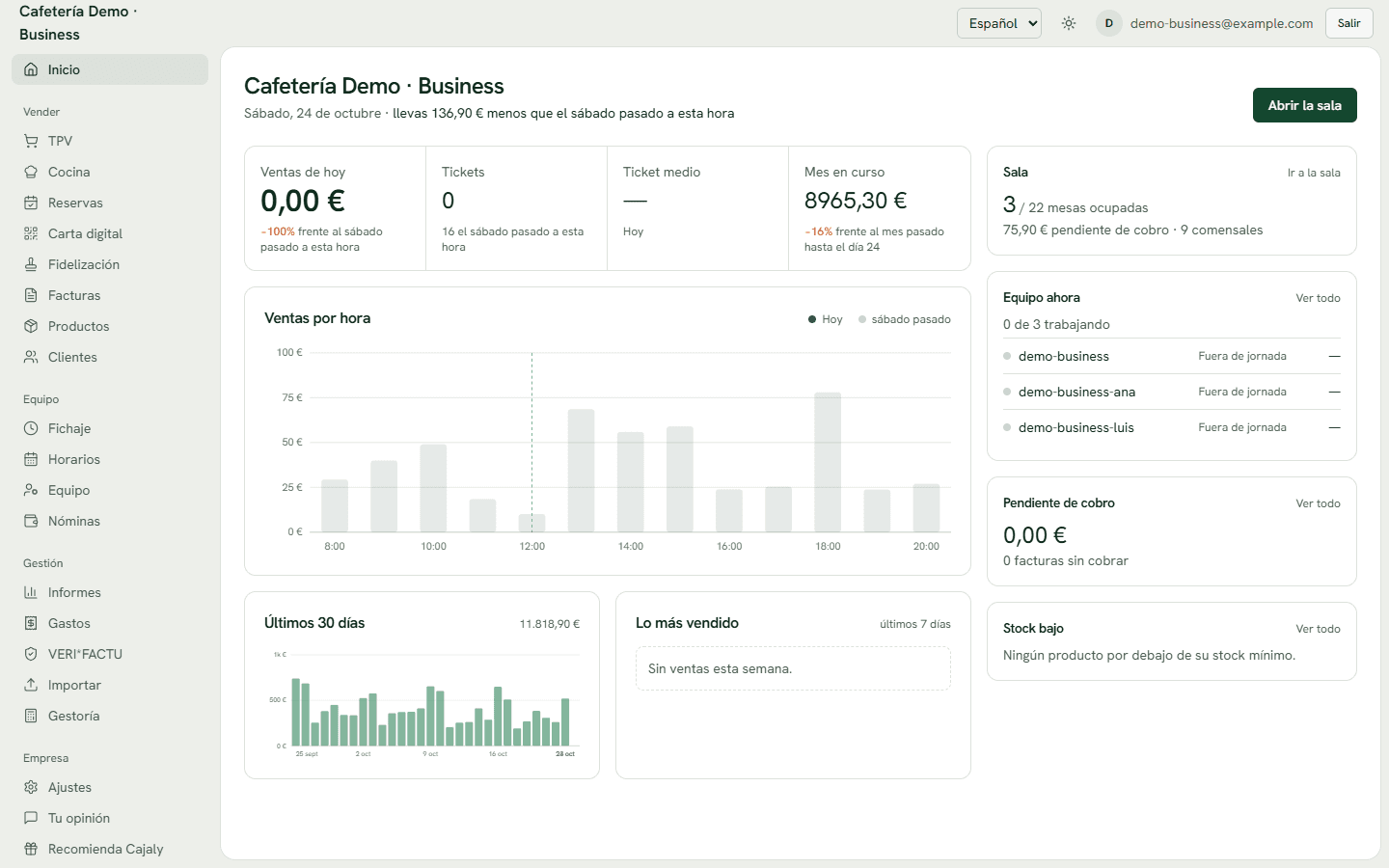Click the 18:00 bar in Ventas por hora
The image size is (1389, 868).
coord(828,462)
